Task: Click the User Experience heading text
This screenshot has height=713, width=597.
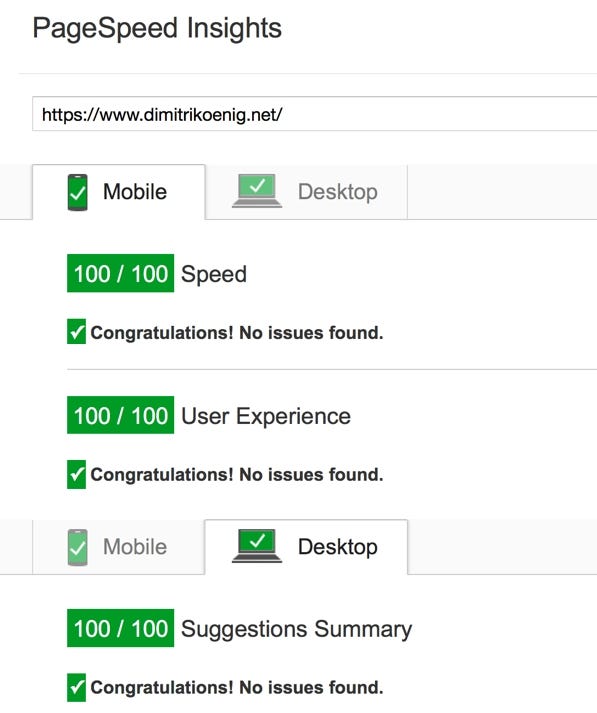Action: click(266, 416)
